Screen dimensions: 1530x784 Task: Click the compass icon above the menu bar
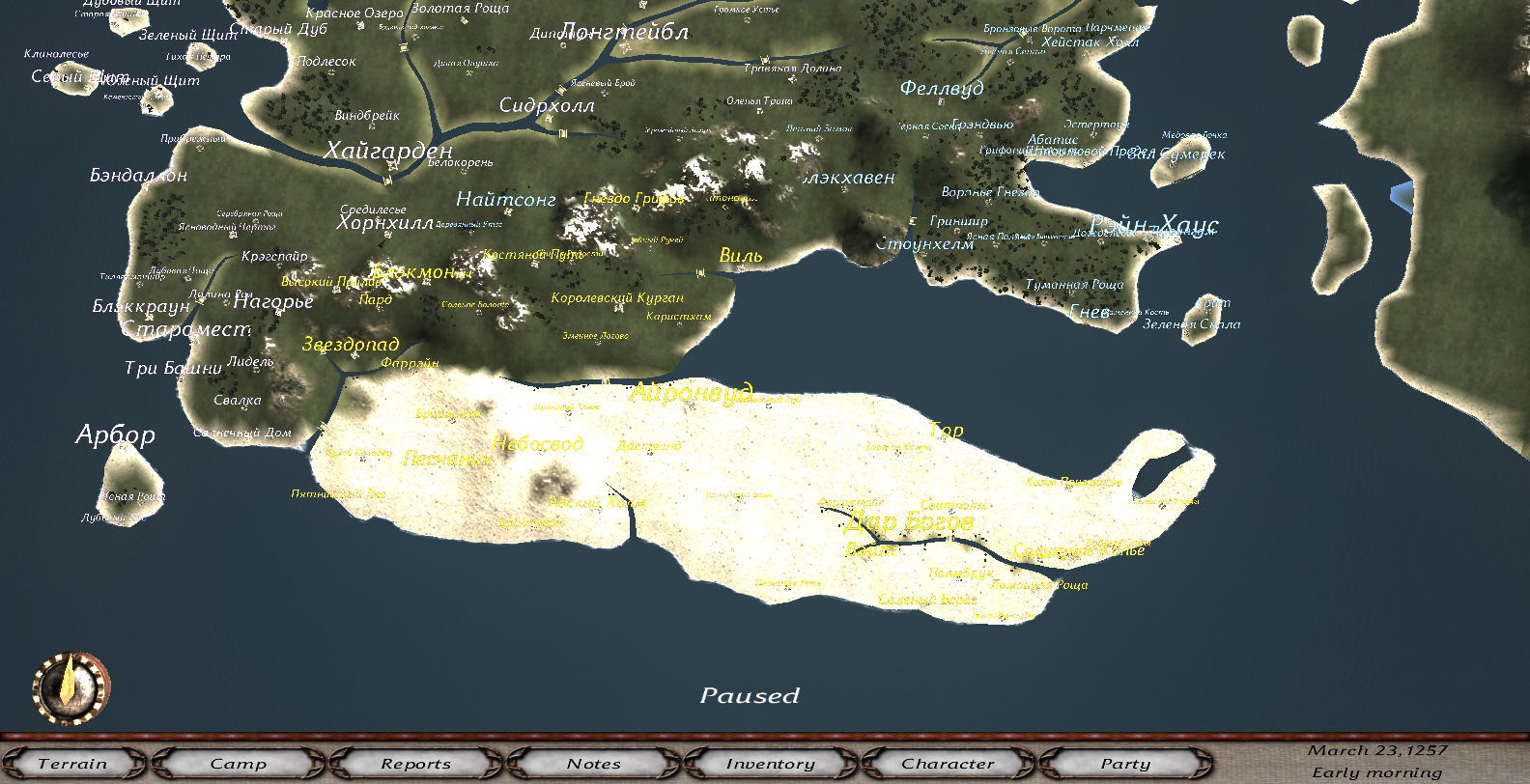[71, 688]
